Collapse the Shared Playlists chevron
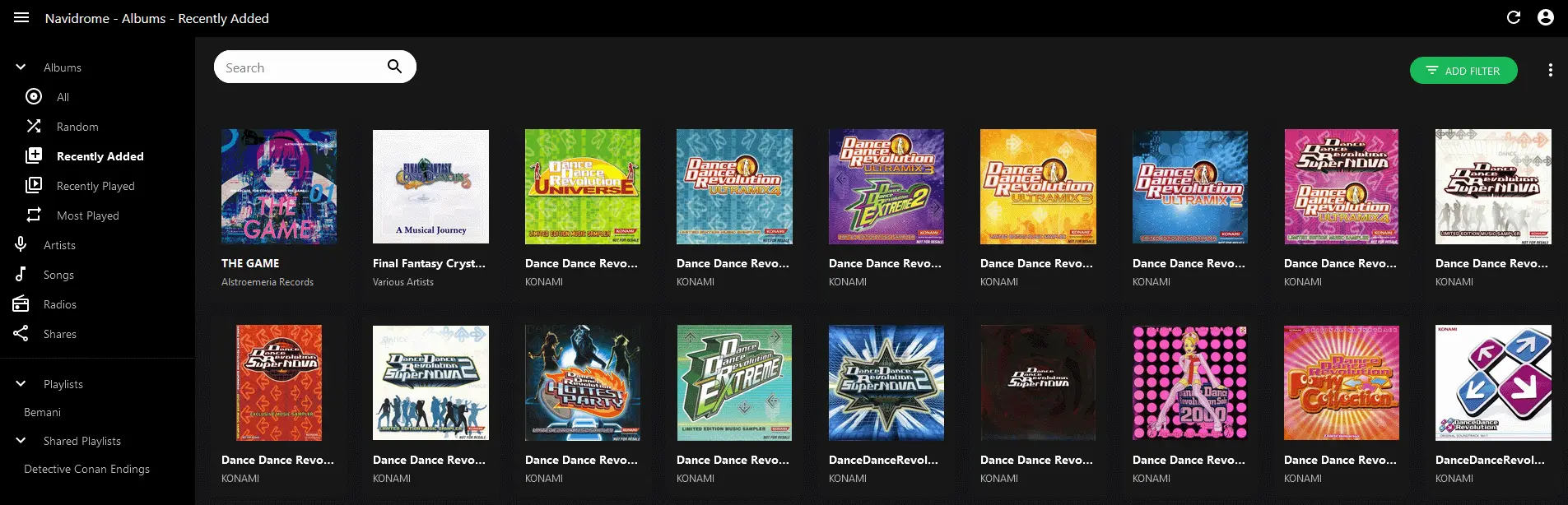 point(21,440)
